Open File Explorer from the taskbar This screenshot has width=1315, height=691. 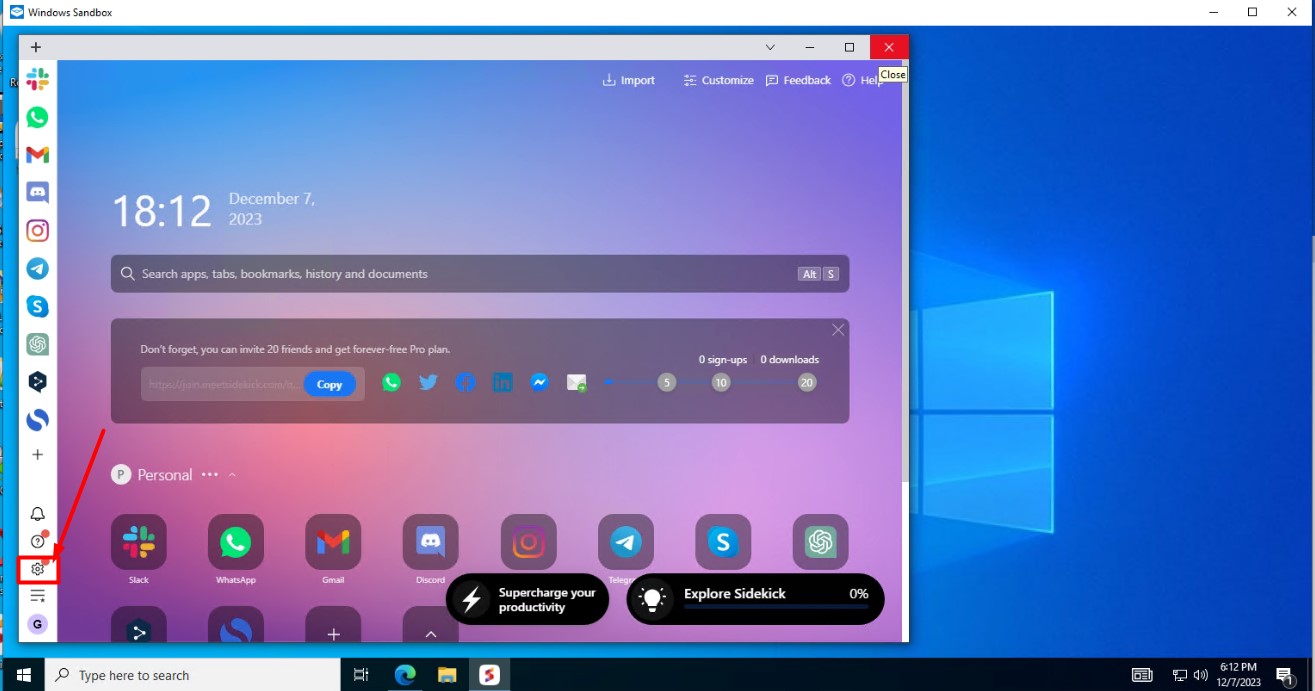(x=447, y=675)
